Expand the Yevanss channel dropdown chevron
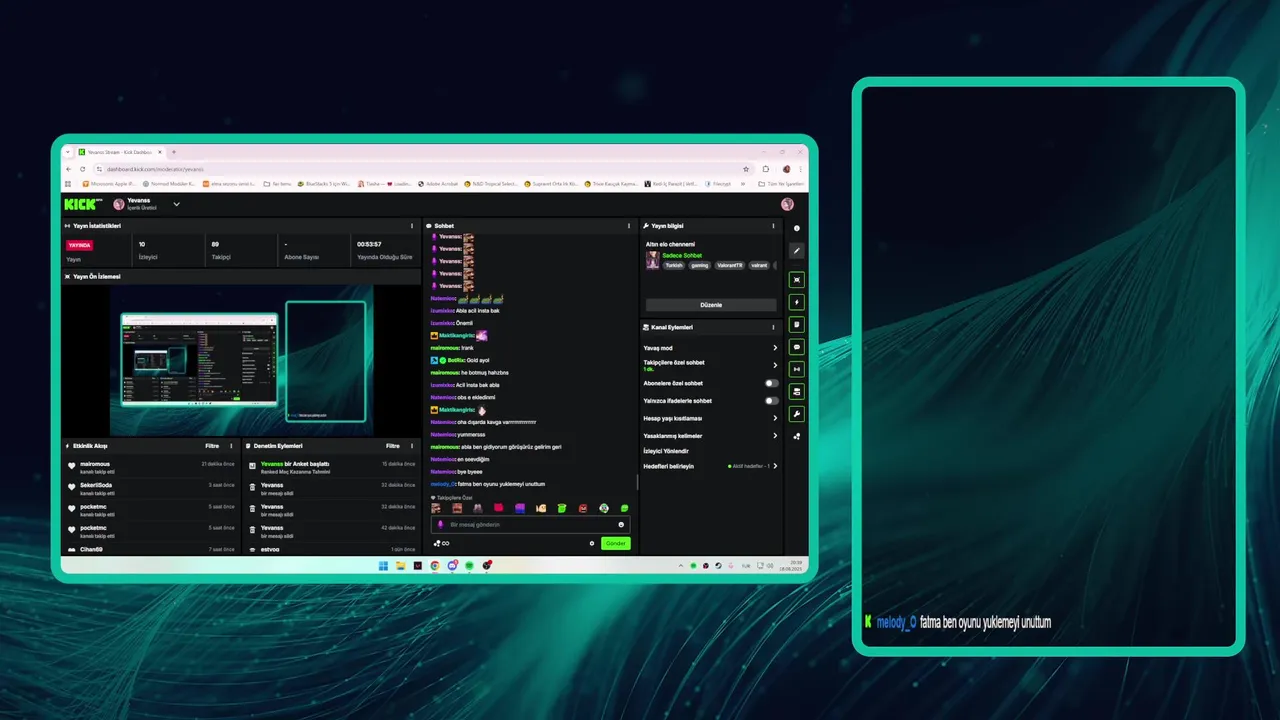Viewport: 1280px width, 720px height. [176, 204]
